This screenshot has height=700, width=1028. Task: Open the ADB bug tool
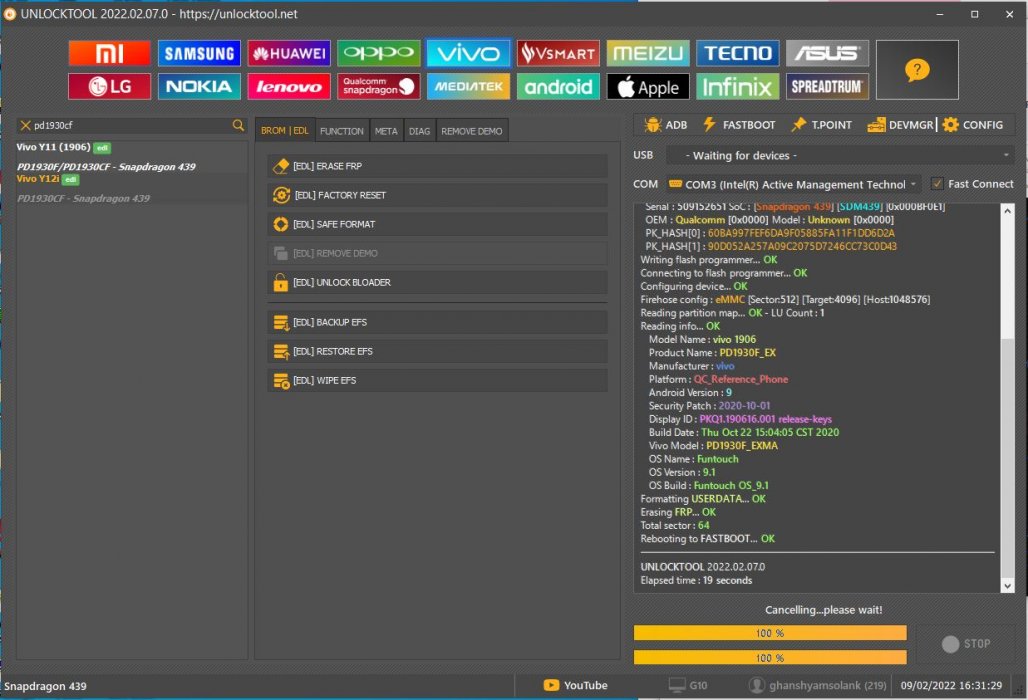click(665, 125)
